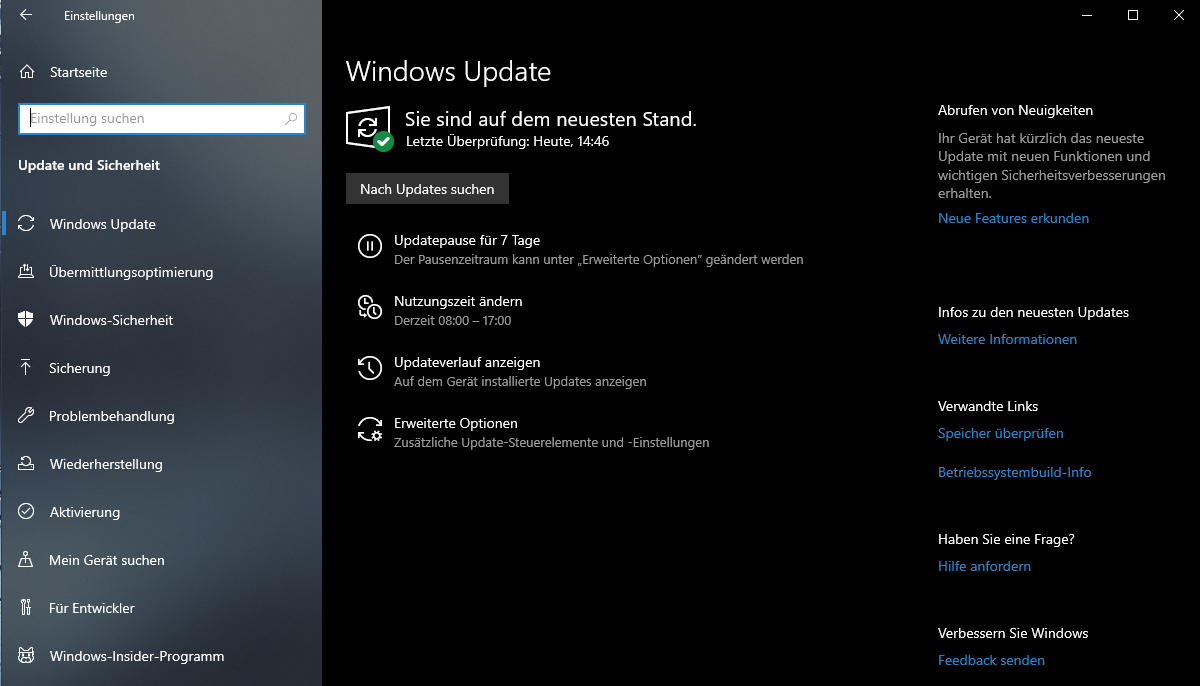This screenshot has width=1200, height=686.
Task: Minimize the Einstellungen window
Action: click(x=1087, y=15)
